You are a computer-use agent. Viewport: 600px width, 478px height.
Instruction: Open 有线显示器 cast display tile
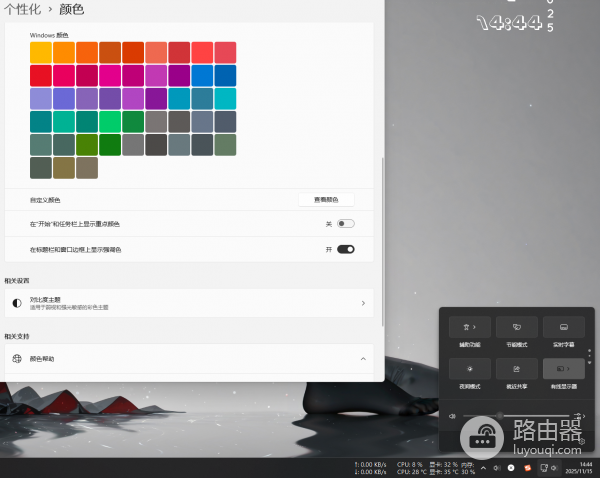[x=563, y=369]
